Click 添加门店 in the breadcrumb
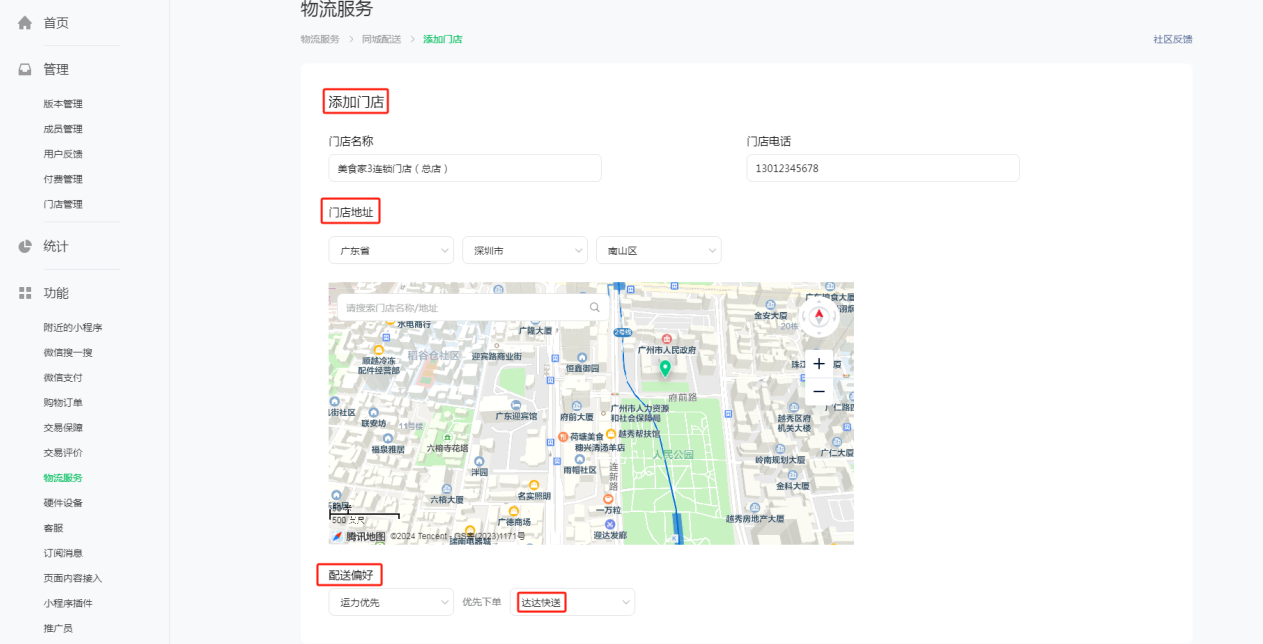This screenshot has height=644, width=1263. click(442, 39)
